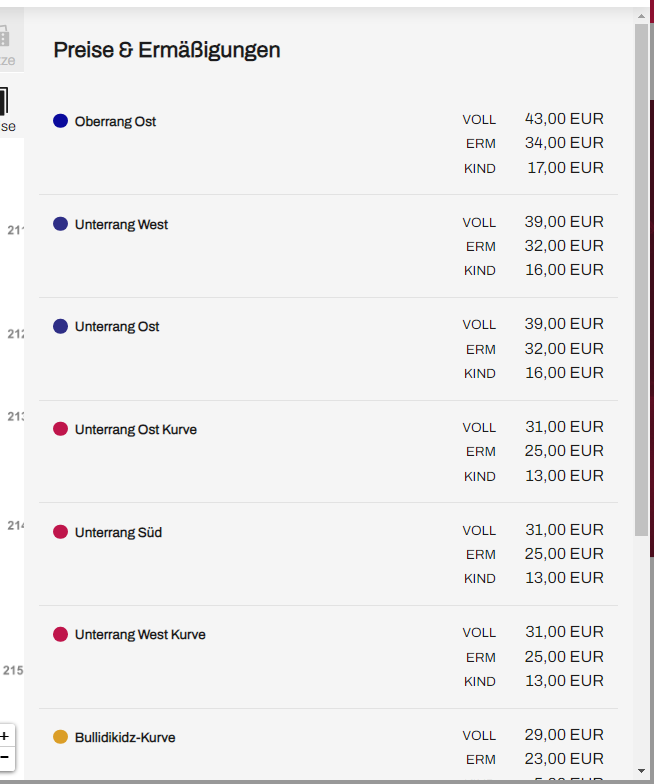Click the Oberrang Ost VOLL price 43,00 EUR
Image resolution: width=654 pixels, height=784 pixels.
tap(564, 118)
